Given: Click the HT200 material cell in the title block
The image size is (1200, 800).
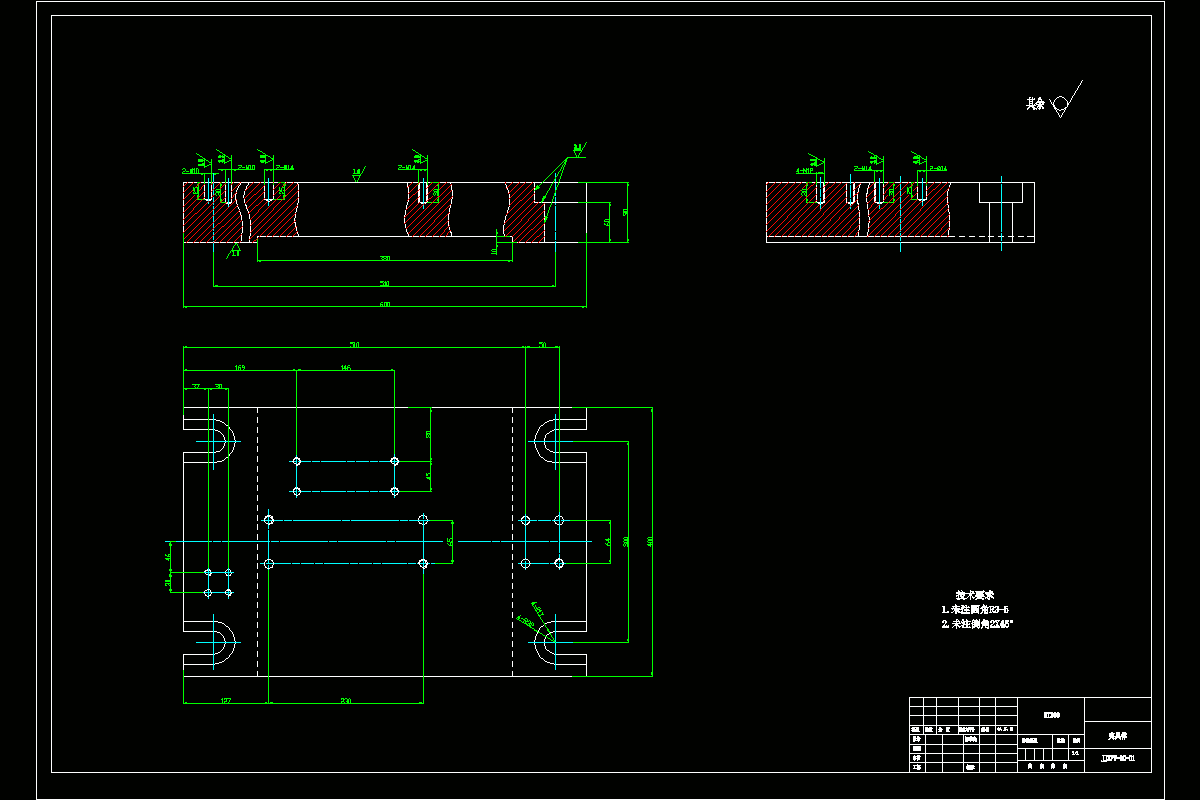Looking at the screenshot, I should tap(1051, 714).
